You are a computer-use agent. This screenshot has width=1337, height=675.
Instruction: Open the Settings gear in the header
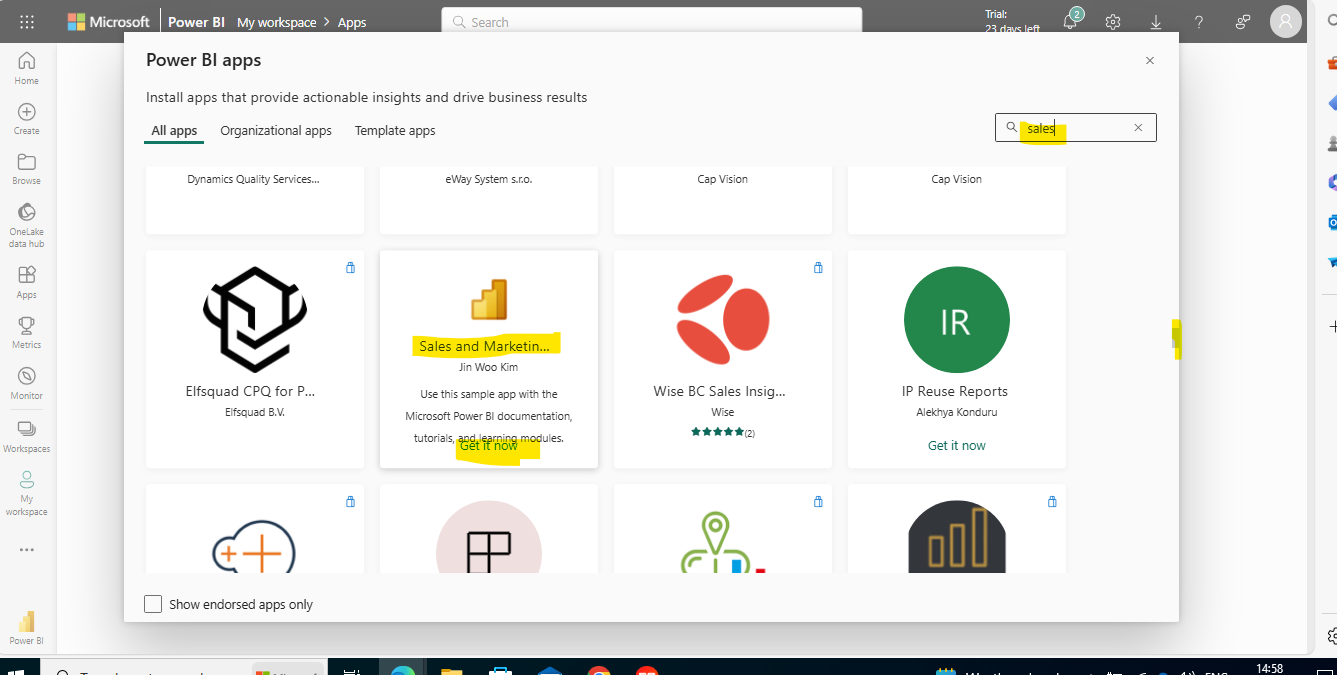point(1113,22)
